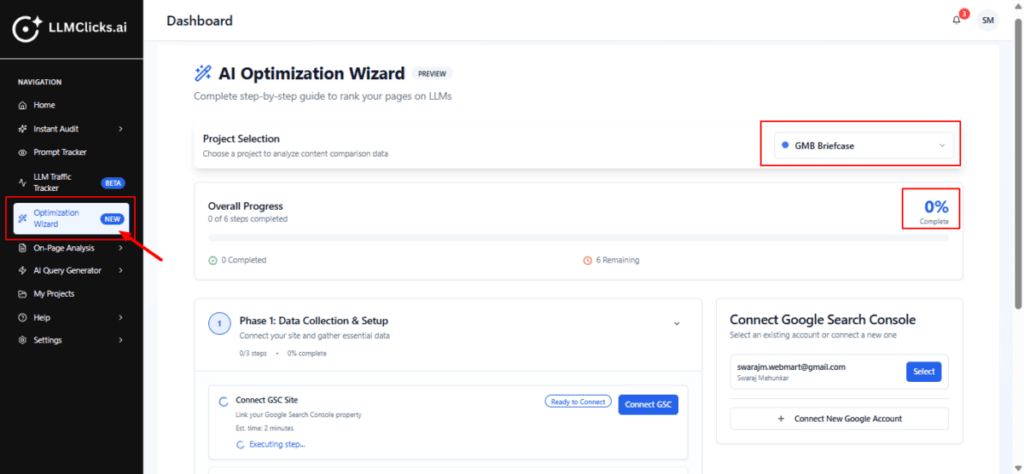The width and height of the screenshot is (1024, 474).
Task: Click the Settings gear icon
Action: tap(23, 340)
